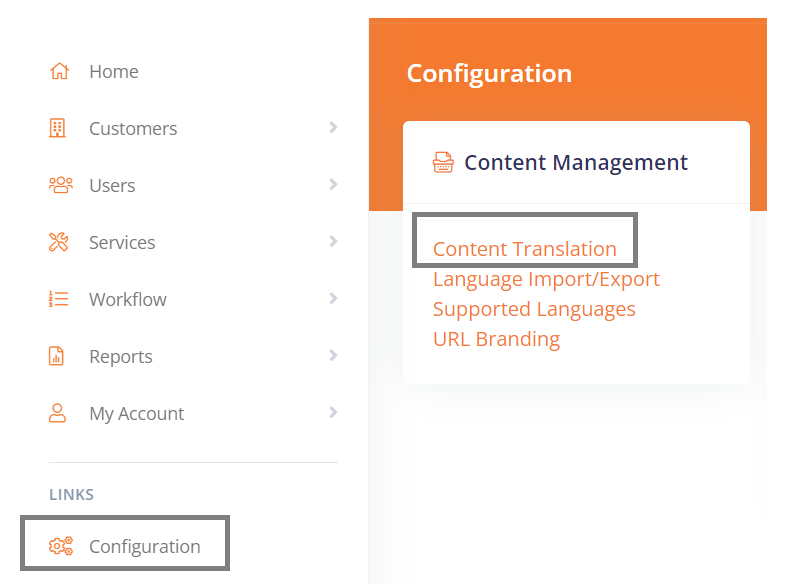
Task: Click the Home house icon
Action: tap(59, 72)
